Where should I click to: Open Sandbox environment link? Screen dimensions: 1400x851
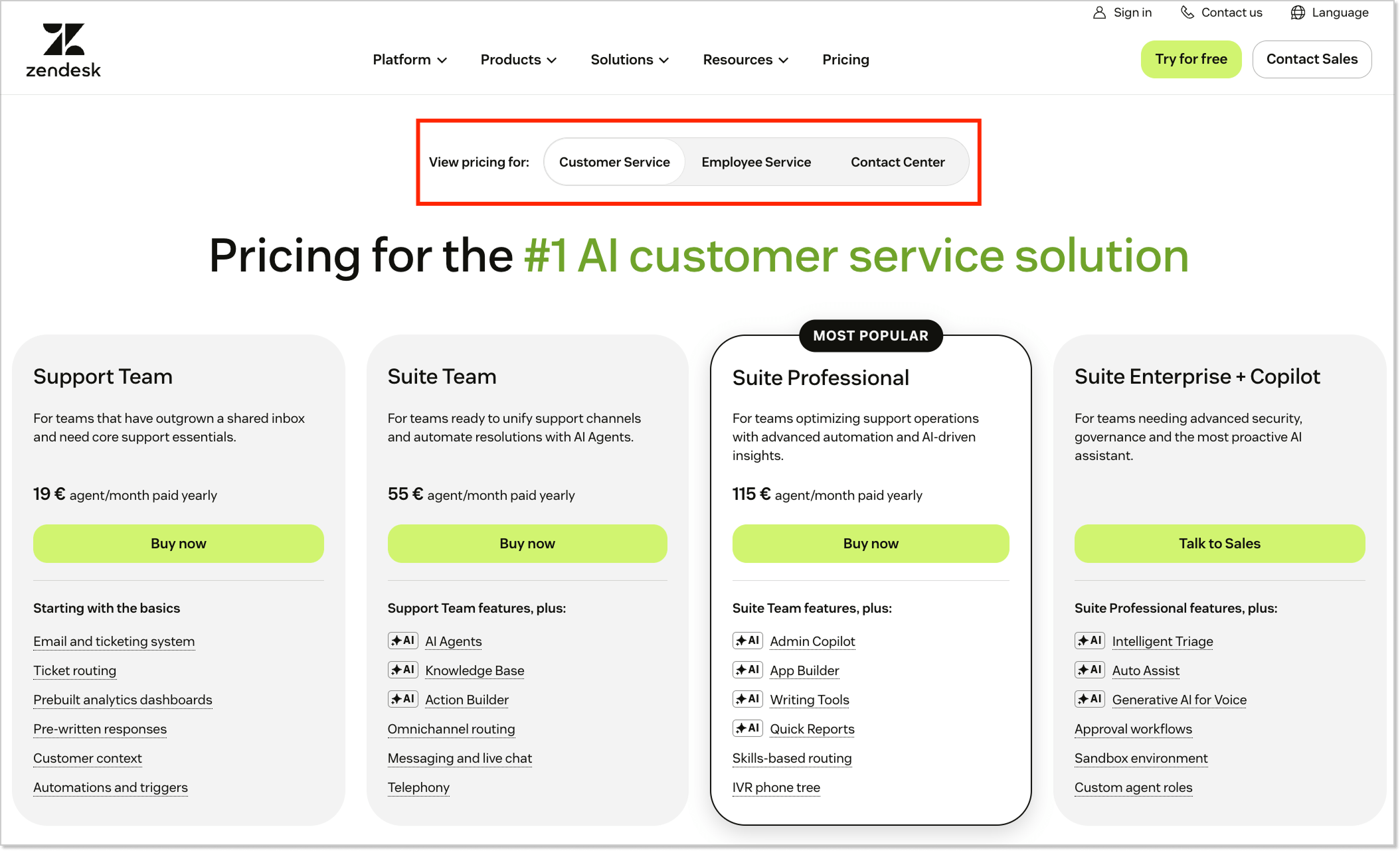click(1142, 758)
